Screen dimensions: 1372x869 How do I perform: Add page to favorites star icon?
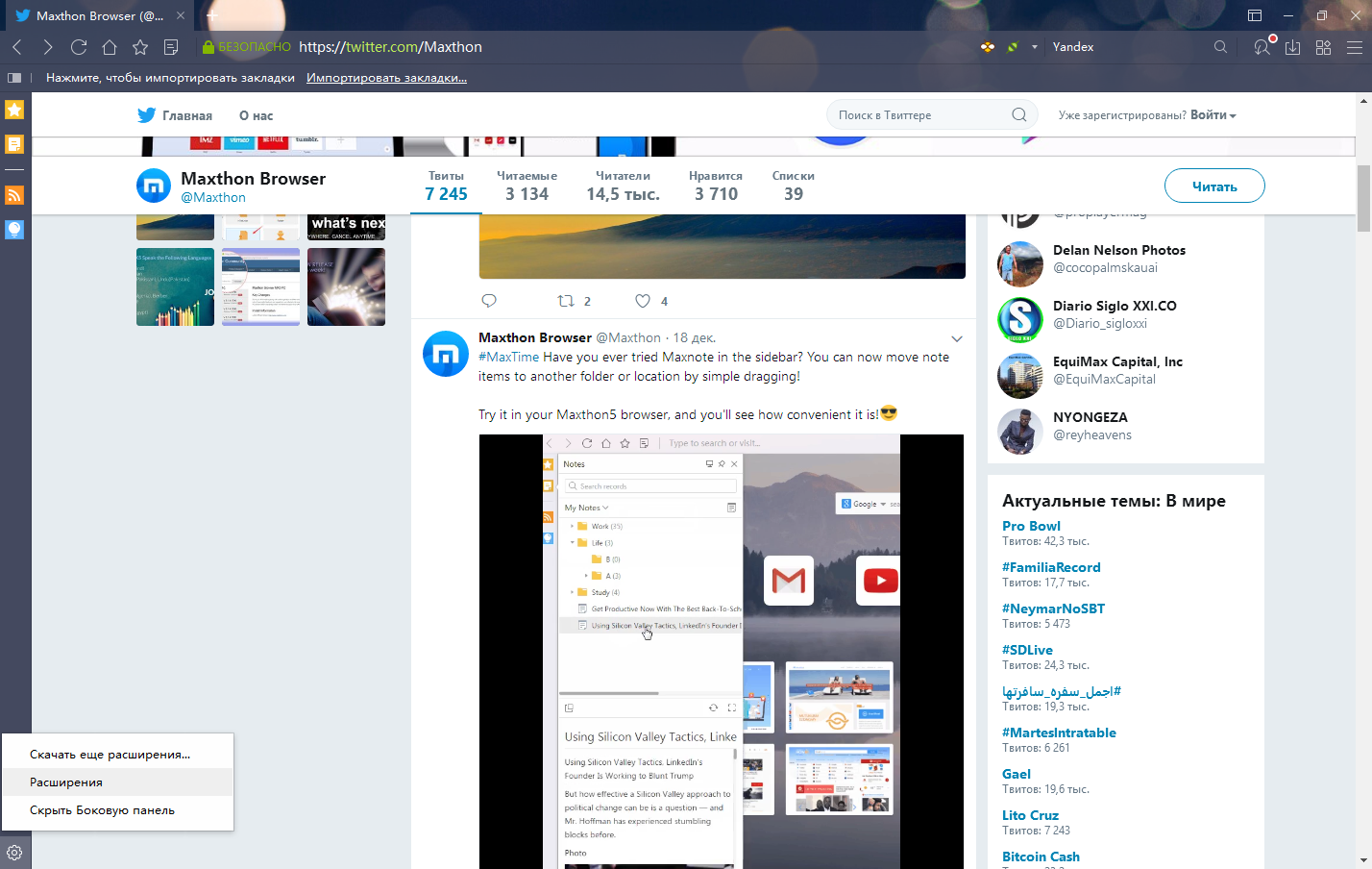[140, 47]
